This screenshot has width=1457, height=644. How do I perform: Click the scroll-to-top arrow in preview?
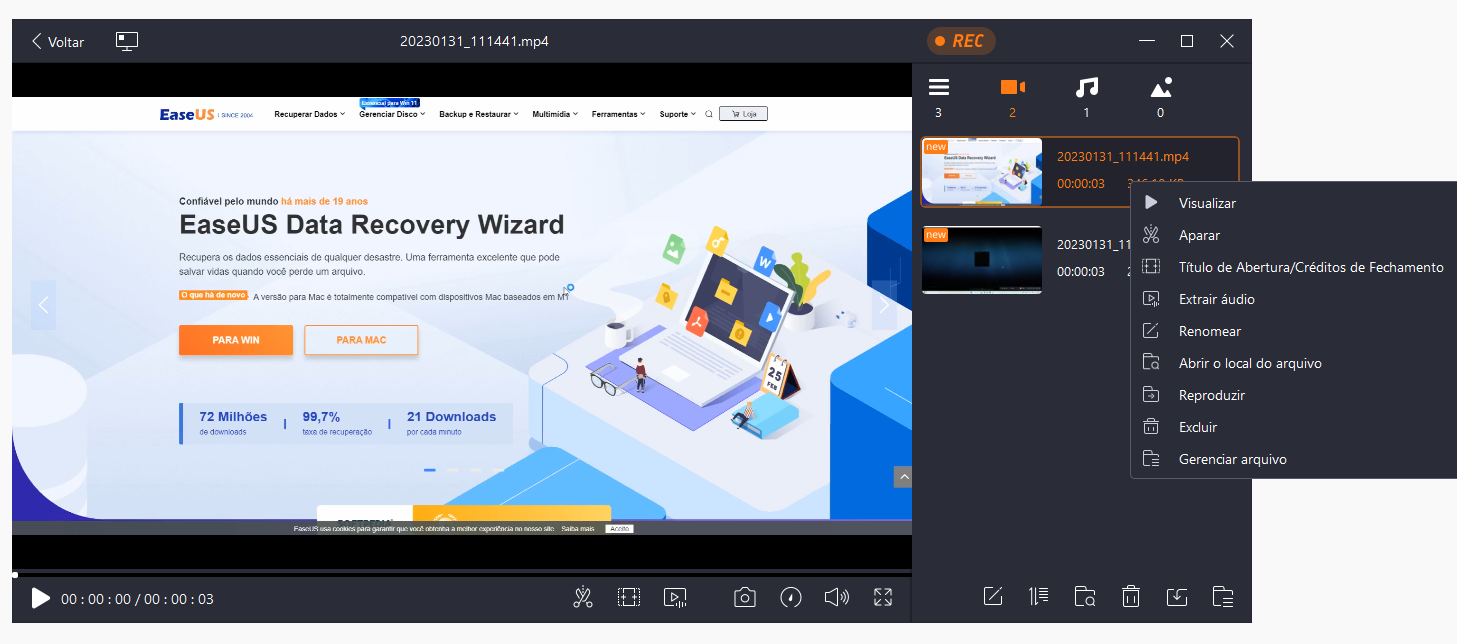coord(903,478)
